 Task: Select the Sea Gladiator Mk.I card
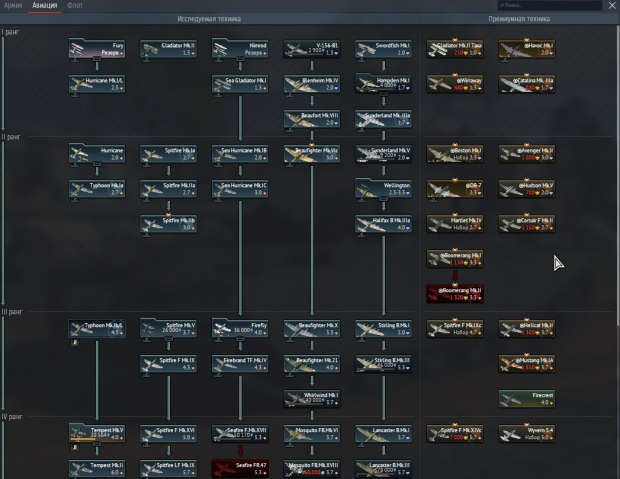pyautogui.click(x=240, y=84)
